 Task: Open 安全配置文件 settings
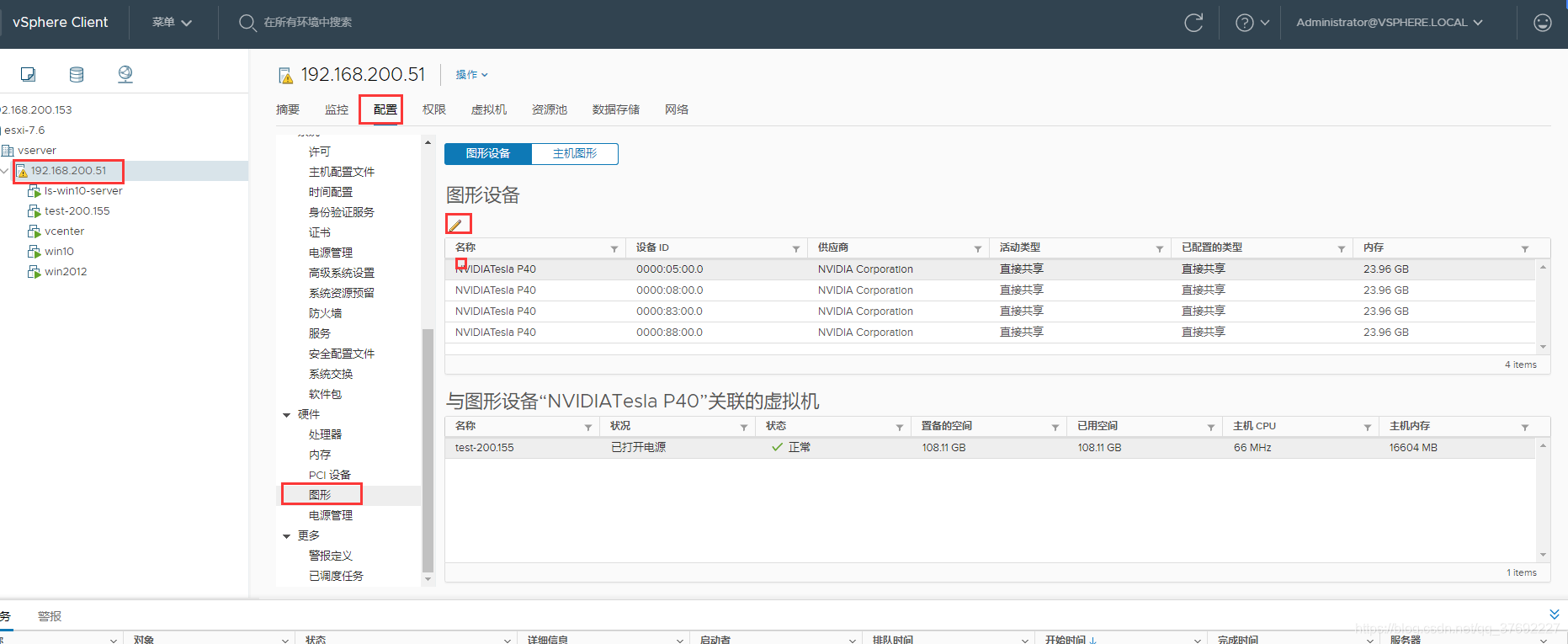342,354
